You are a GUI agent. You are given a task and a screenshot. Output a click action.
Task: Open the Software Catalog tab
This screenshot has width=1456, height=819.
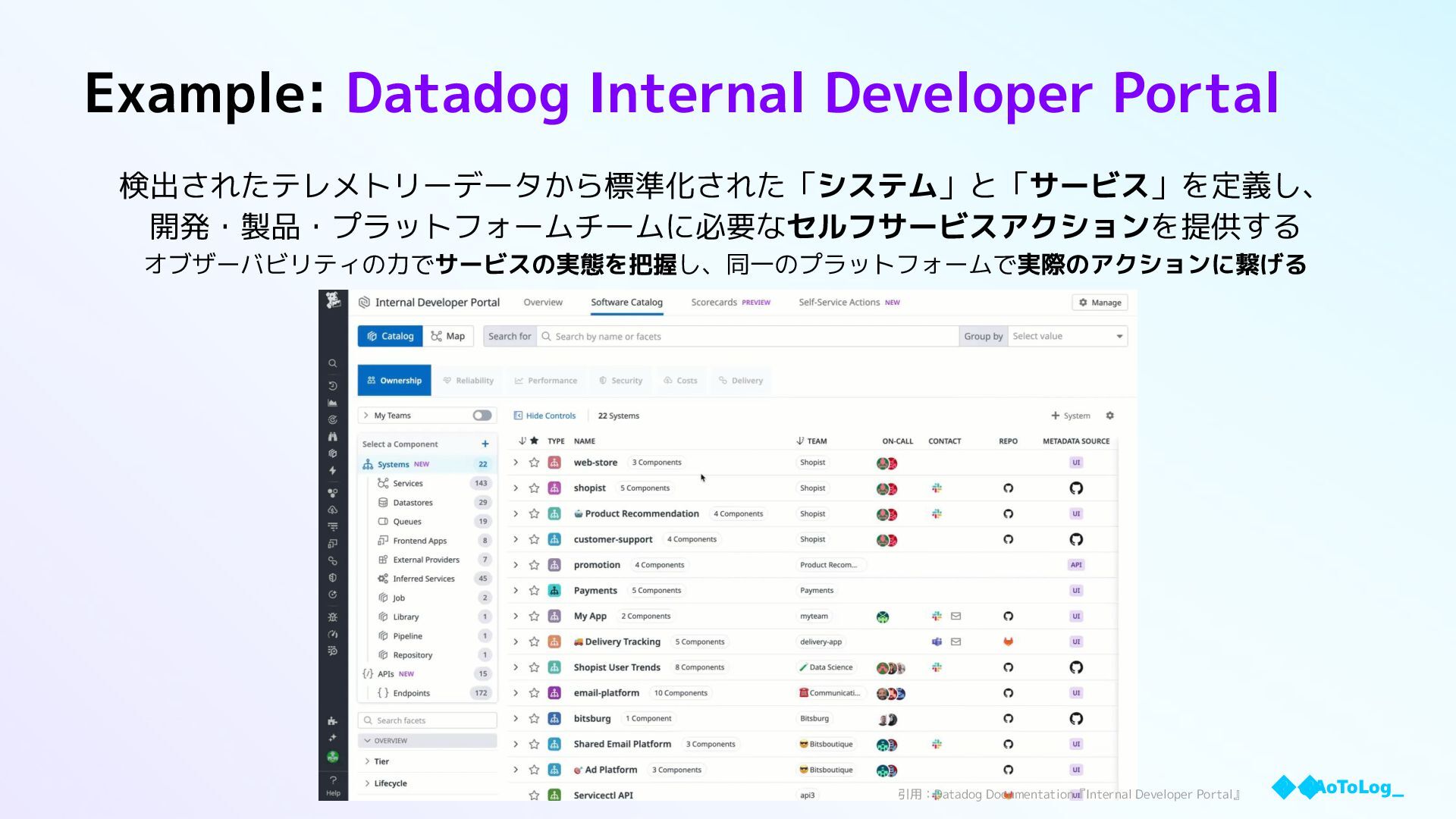coord(626,303)
